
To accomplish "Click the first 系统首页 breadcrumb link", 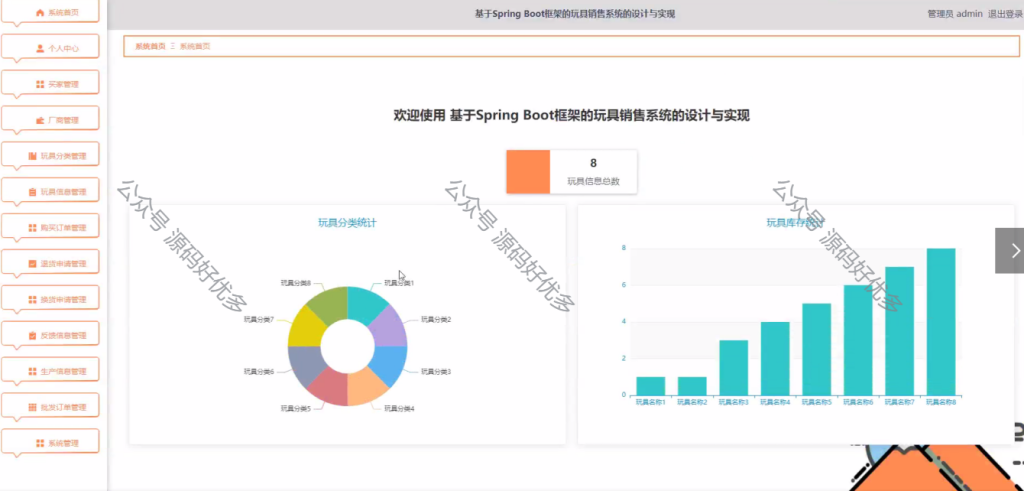I will tap(150, 46).
